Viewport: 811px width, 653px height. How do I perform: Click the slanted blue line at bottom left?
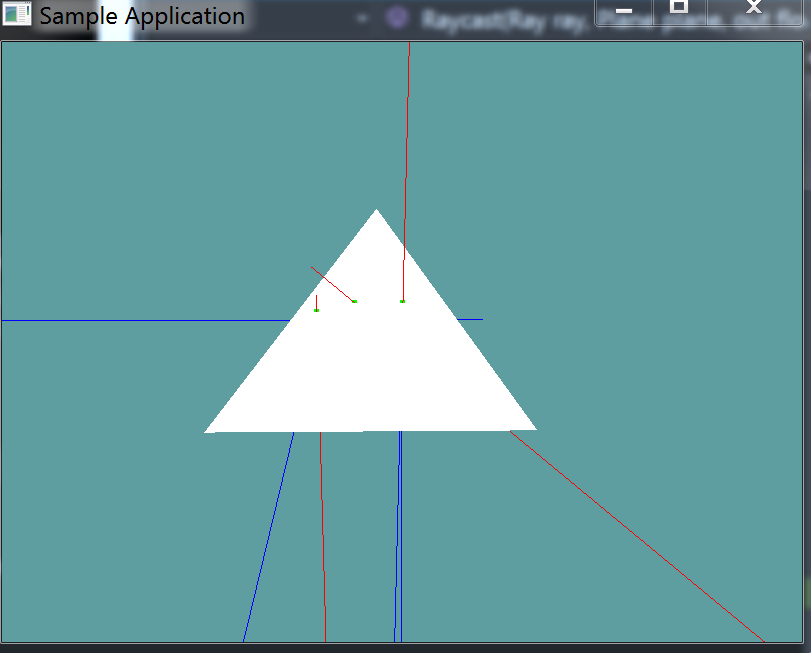click(x=267, y=540)
